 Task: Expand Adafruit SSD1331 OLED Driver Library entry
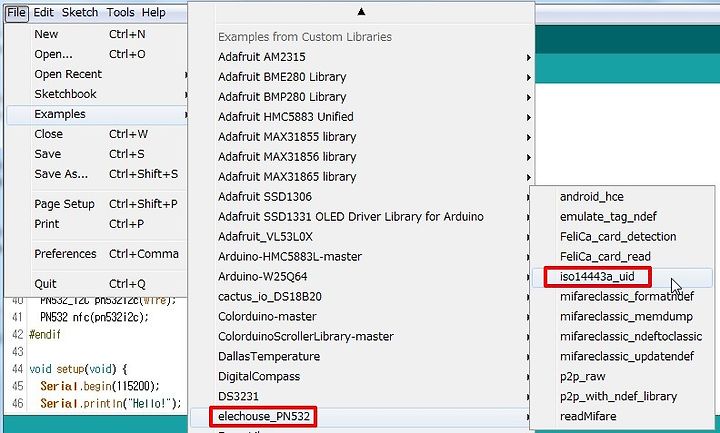tap(360, 217)
